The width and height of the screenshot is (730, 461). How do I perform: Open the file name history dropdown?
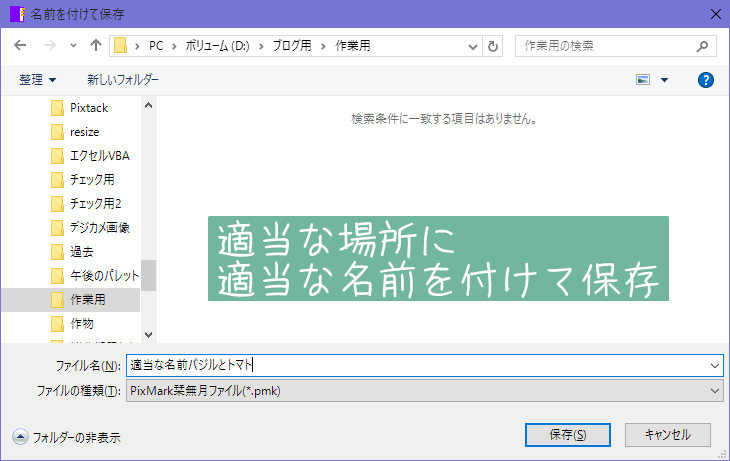point(715,366)
